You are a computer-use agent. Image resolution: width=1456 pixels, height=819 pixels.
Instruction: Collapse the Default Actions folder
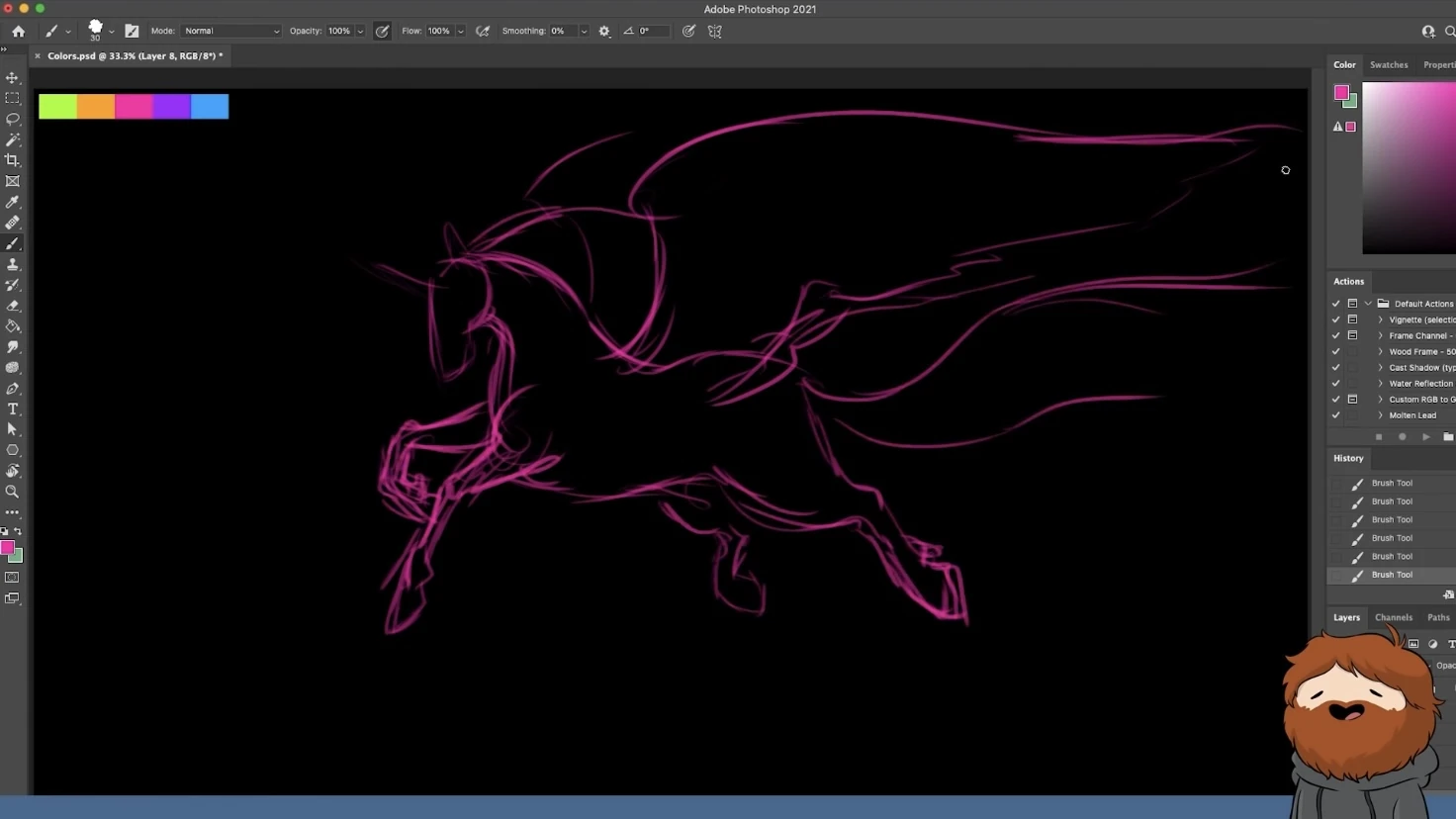point(1368,304)
